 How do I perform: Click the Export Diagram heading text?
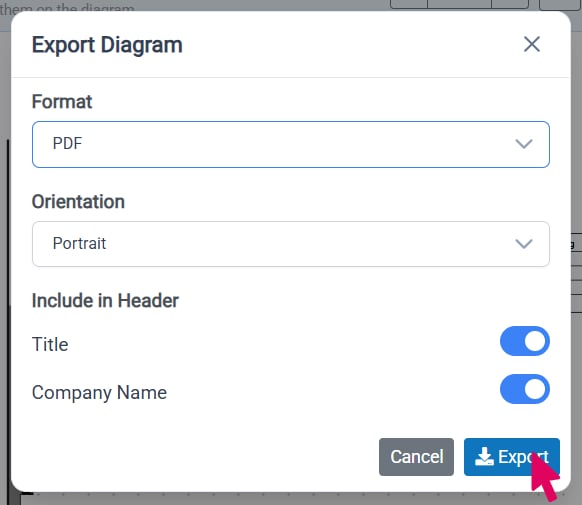tap(107, 45)
